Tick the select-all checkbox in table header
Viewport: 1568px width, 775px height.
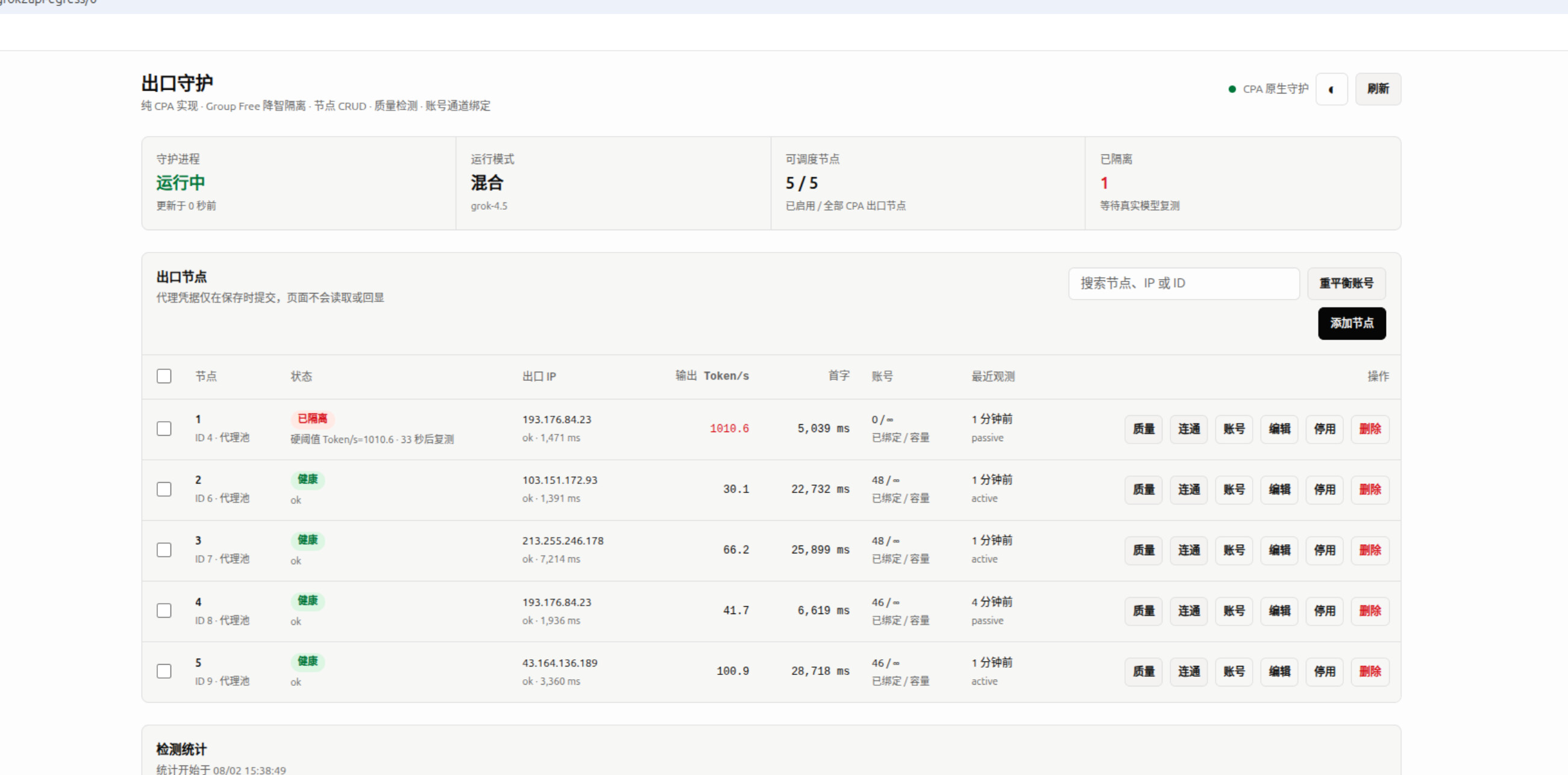click(164, 375)
